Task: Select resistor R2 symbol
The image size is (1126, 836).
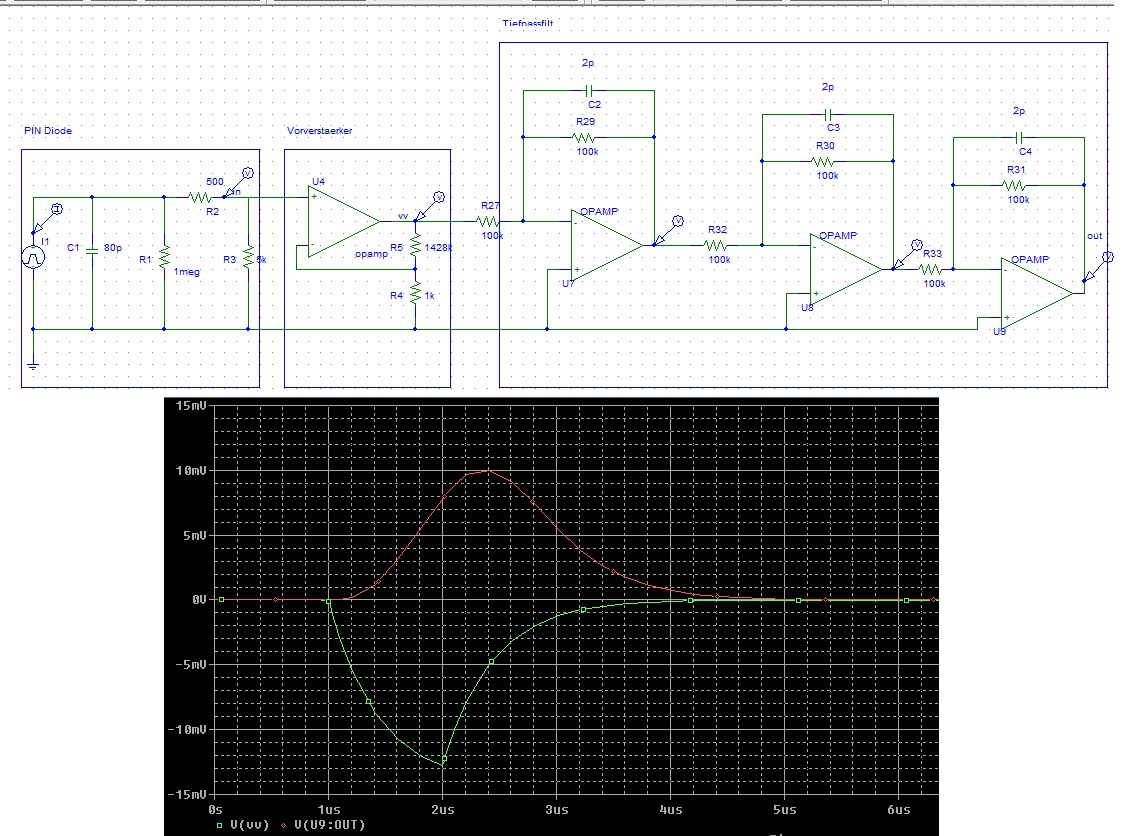Action: pyautogui.click(x=199, y=197)
